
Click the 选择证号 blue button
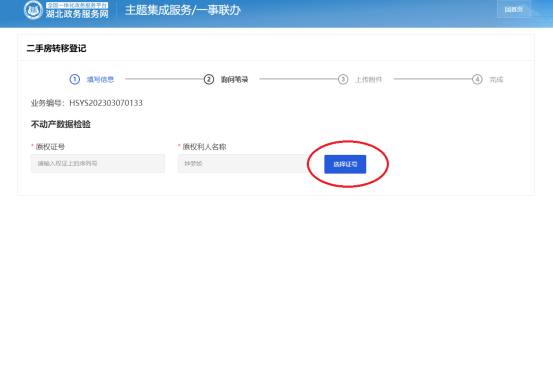(345, 164)
